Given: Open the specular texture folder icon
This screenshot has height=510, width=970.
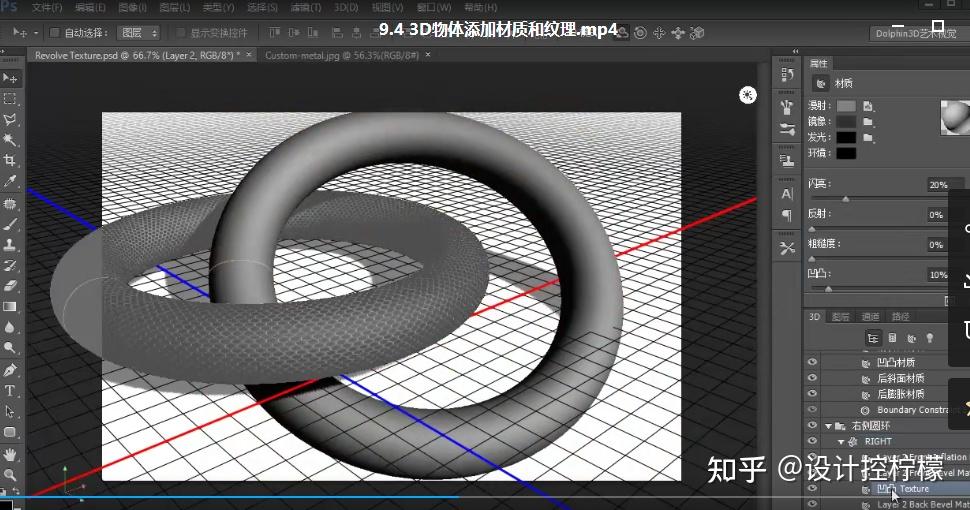Looking at the screenshot, I should 868,122.
